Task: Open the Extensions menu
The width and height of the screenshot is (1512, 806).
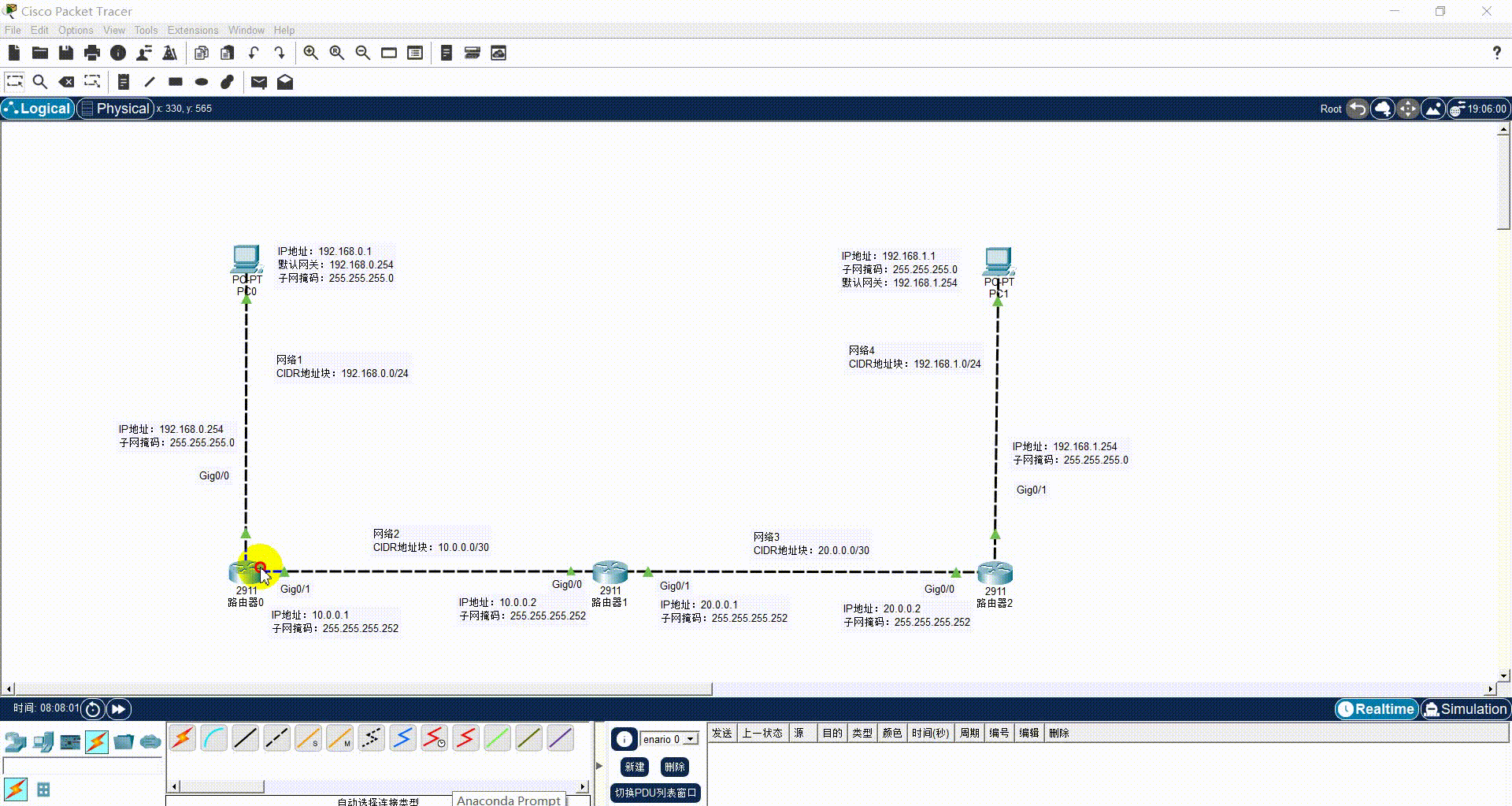Action: tap(193, 30)
